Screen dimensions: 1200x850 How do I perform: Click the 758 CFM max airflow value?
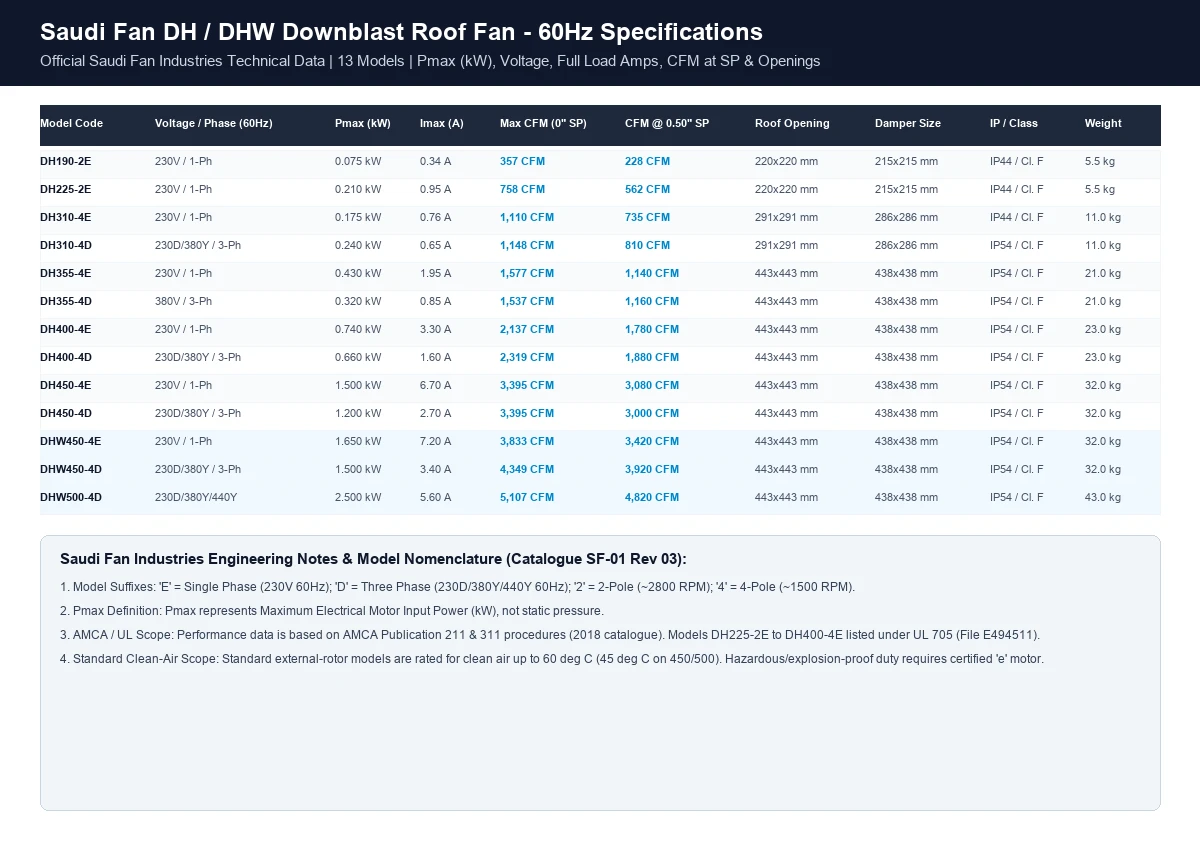(x=522, y=189)
